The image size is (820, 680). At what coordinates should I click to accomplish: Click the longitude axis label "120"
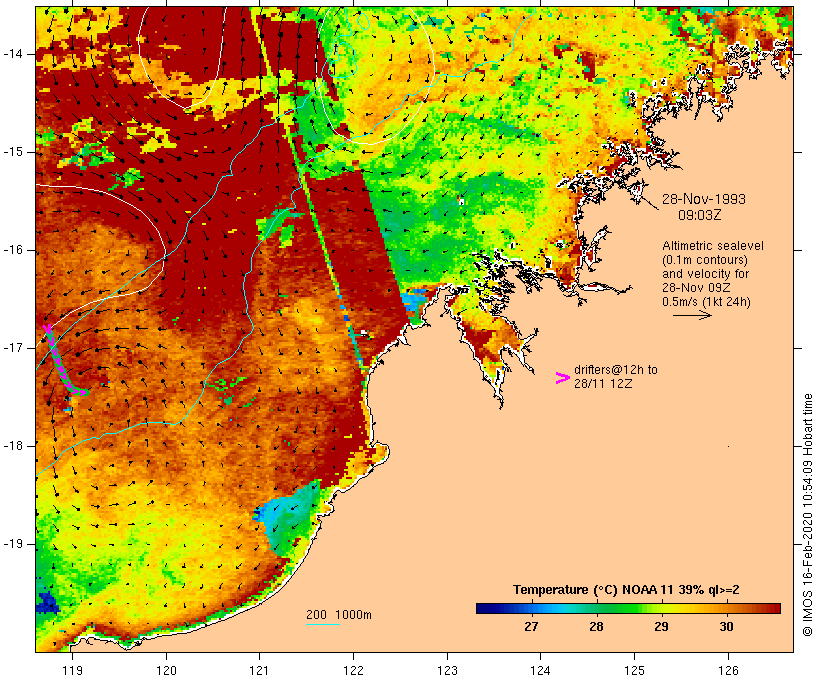pos(166,670)
